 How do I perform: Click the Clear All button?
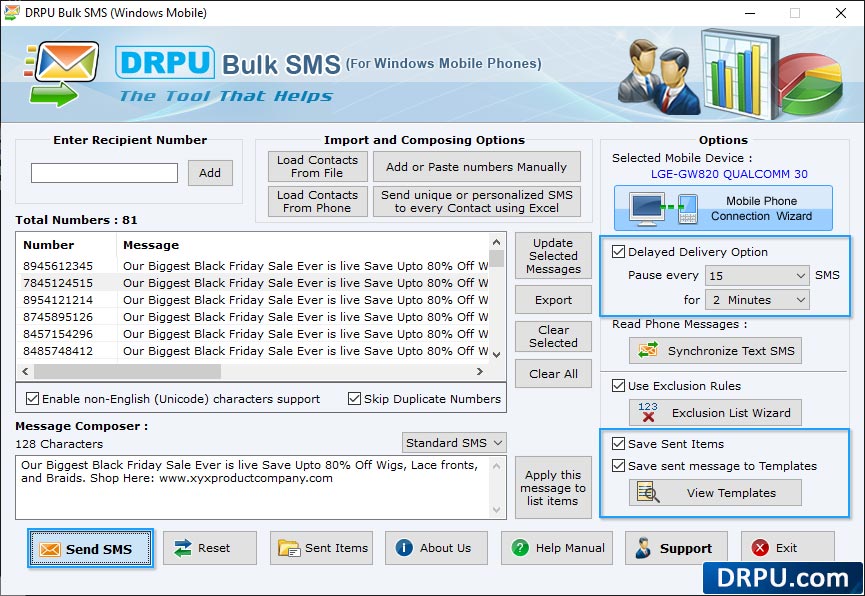coord(553,374)
